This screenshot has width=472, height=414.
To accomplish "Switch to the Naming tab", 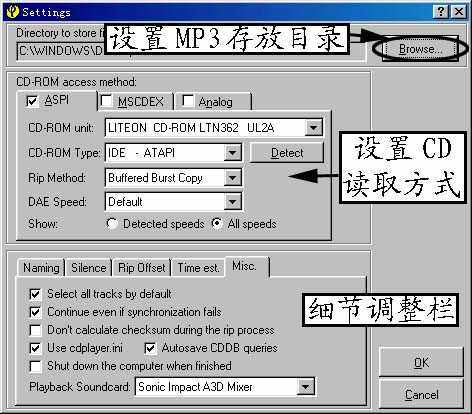I will pyautogui.click(x=41, y=268).
